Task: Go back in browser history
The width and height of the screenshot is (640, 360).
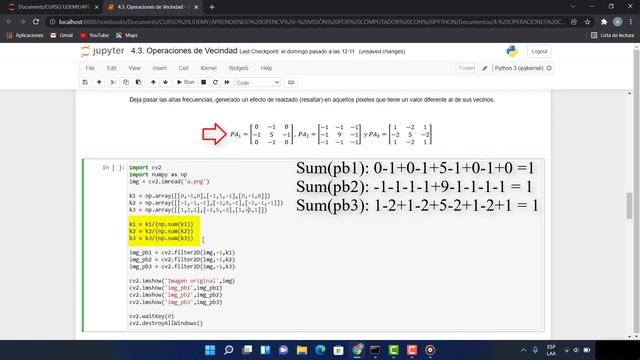Action: (9, 22)
